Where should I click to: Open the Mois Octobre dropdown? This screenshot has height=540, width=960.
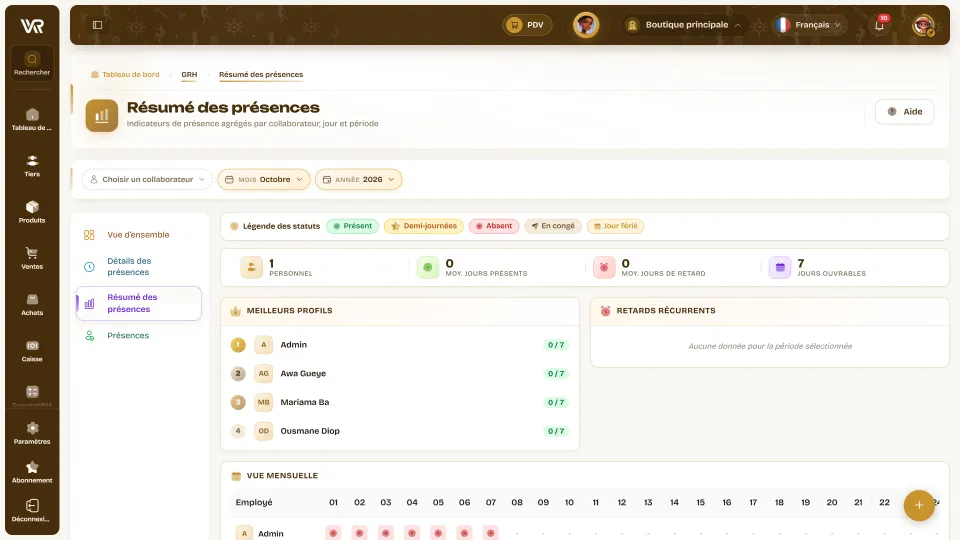click(264, 179)
